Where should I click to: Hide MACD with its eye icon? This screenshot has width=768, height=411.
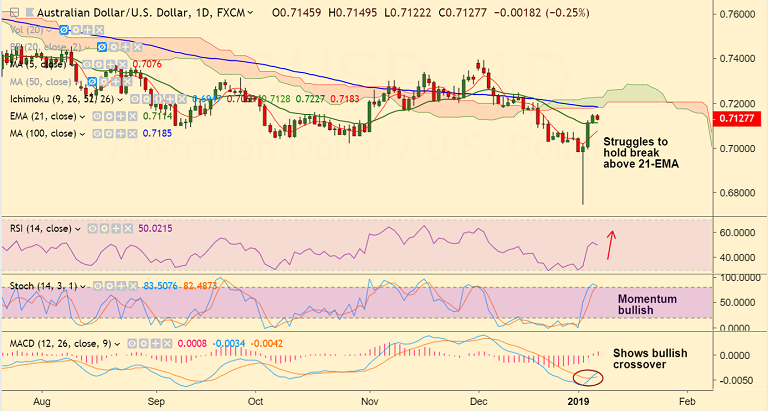click(132, 343)
